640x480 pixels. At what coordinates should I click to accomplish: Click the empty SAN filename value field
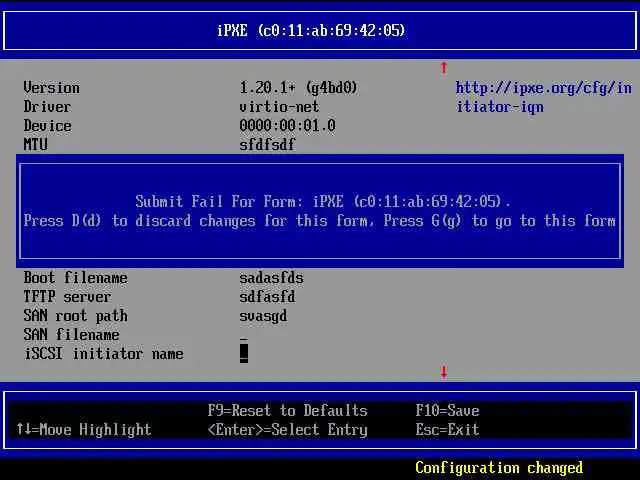tap(244, 335)
